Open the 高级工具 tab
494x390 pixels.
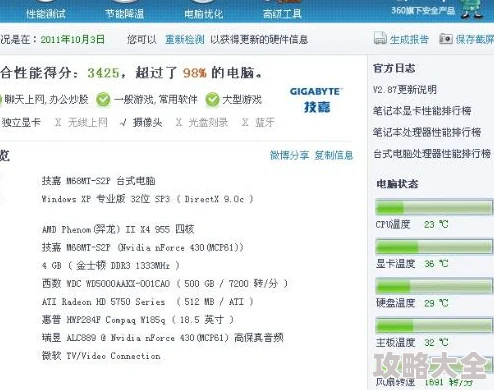point(282,14)
